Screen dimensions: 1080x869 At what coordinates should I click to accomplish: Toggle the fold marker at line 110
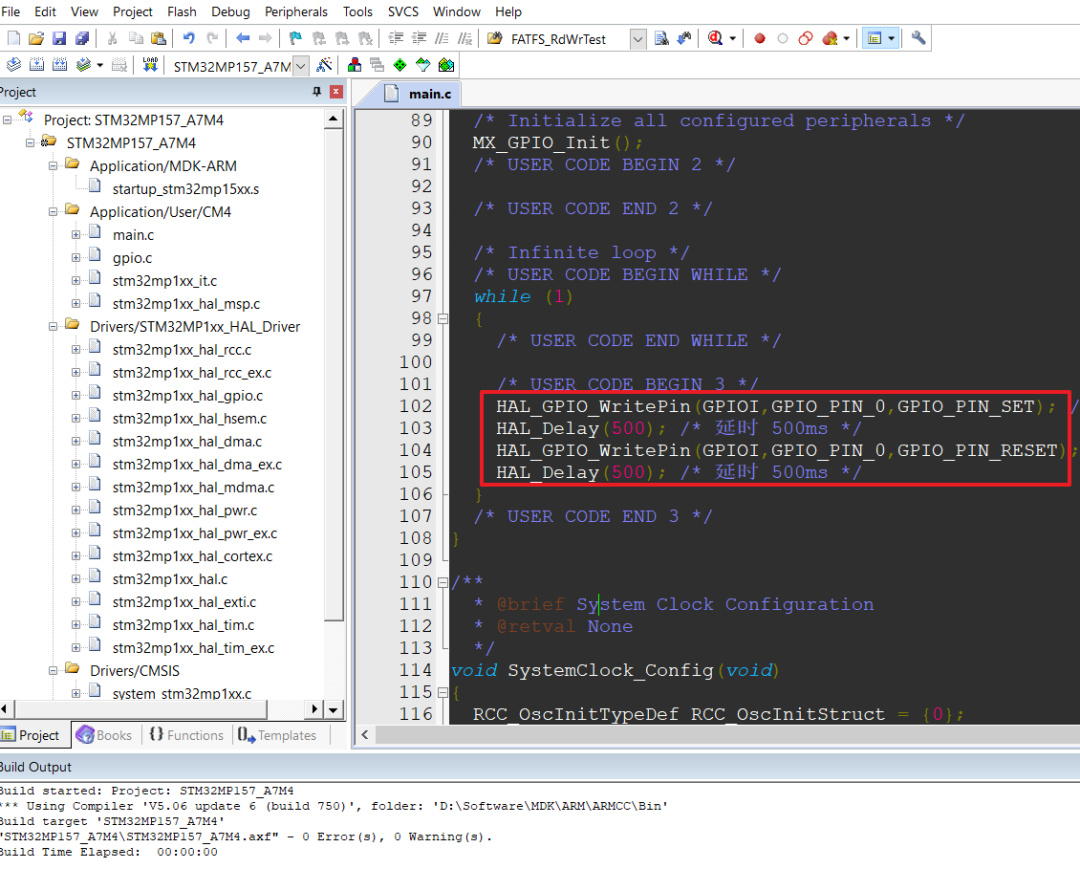442,583
